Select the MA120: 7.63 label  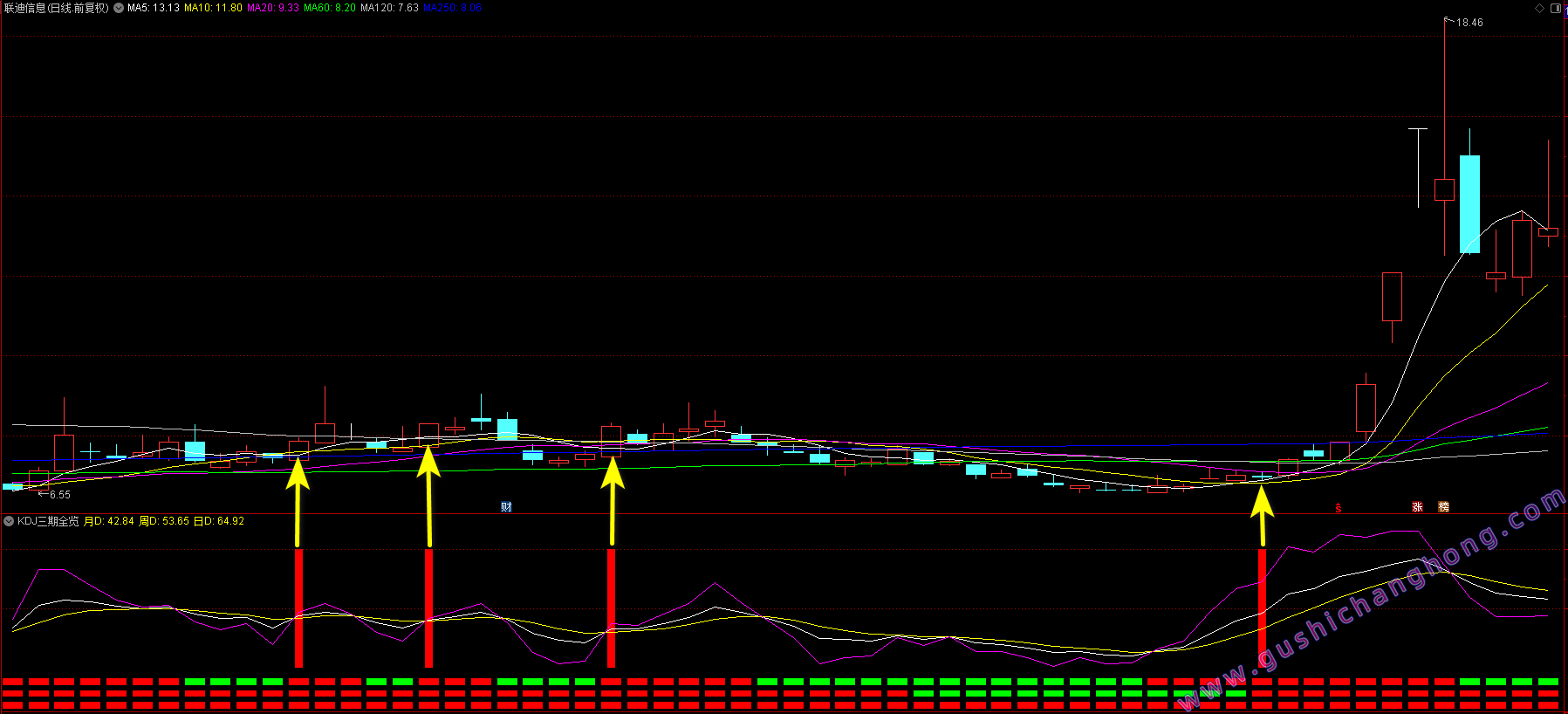[389, 8]
